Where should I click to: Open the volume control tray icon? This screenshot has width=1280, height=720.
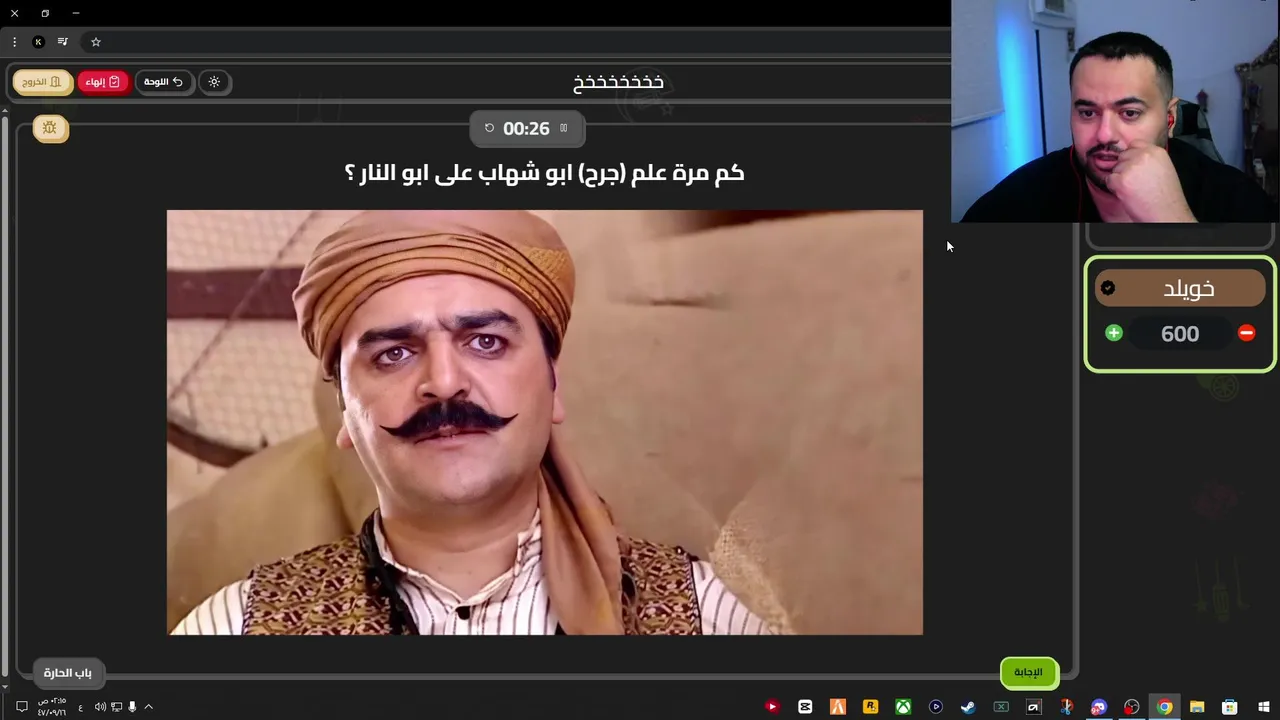(100, 707)
